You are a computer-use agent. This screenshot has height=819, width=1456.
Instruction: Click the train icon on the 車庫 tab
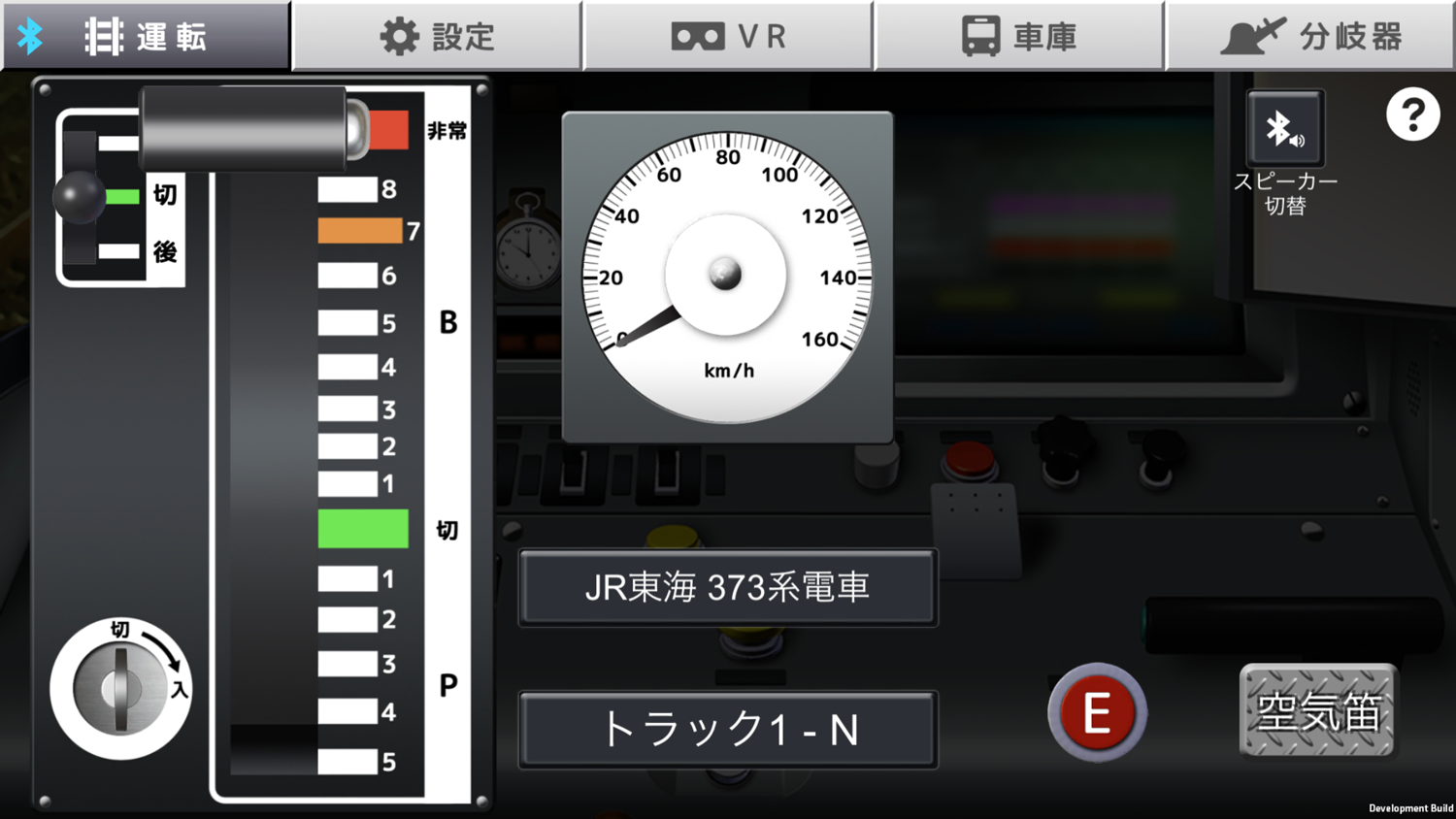(980, 37)
